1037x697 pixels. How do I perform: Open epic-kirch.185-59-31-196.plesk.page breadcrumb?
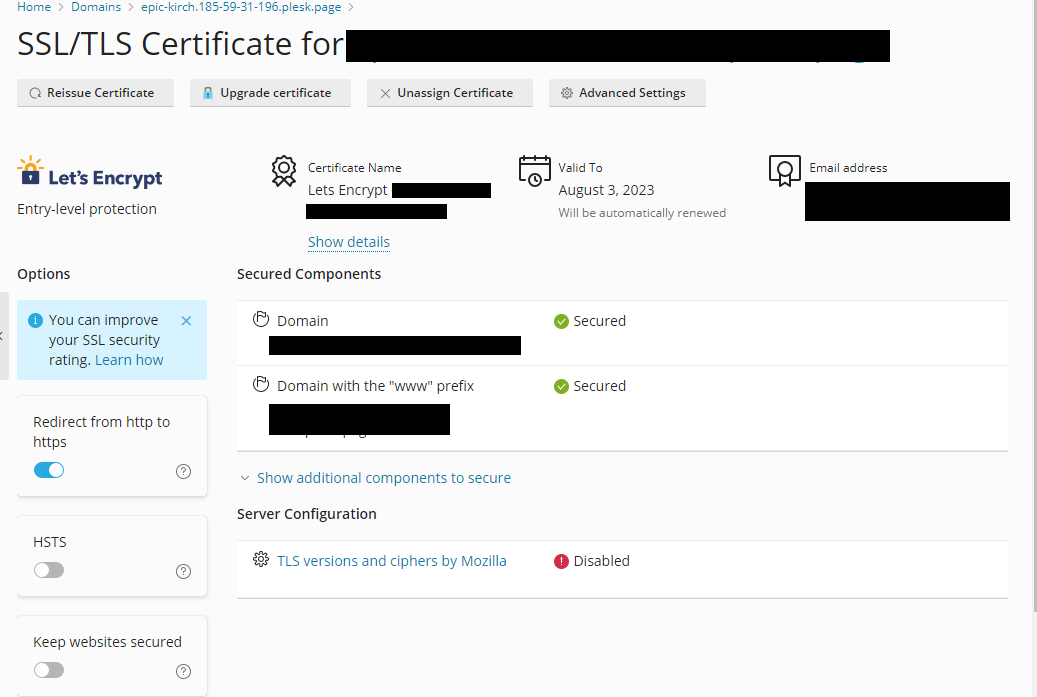[x=241, y=7]
